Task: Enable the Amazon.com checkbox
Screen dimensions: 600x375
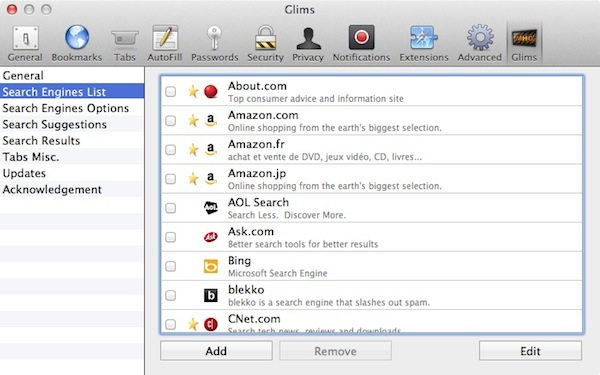Action: (171, 121)
